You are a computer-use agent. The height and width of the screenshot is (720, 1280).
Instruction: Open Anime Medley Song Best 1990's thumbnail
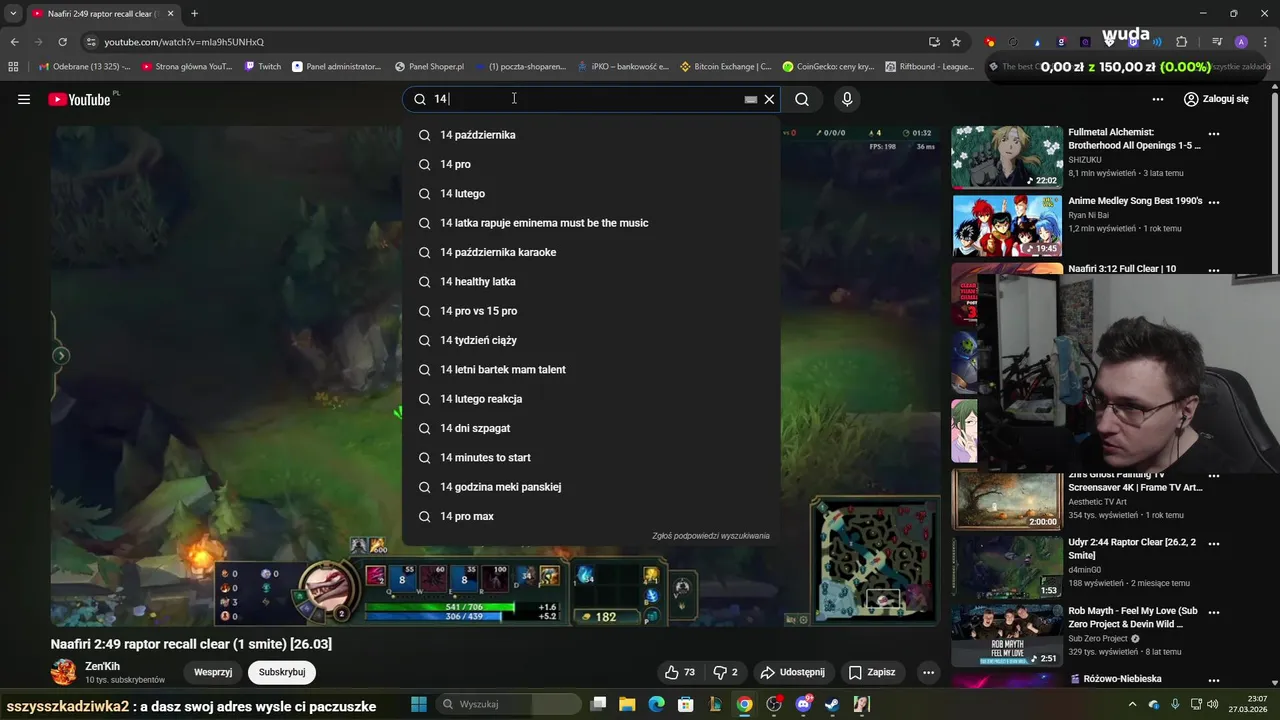click(x=1007, y=226)
